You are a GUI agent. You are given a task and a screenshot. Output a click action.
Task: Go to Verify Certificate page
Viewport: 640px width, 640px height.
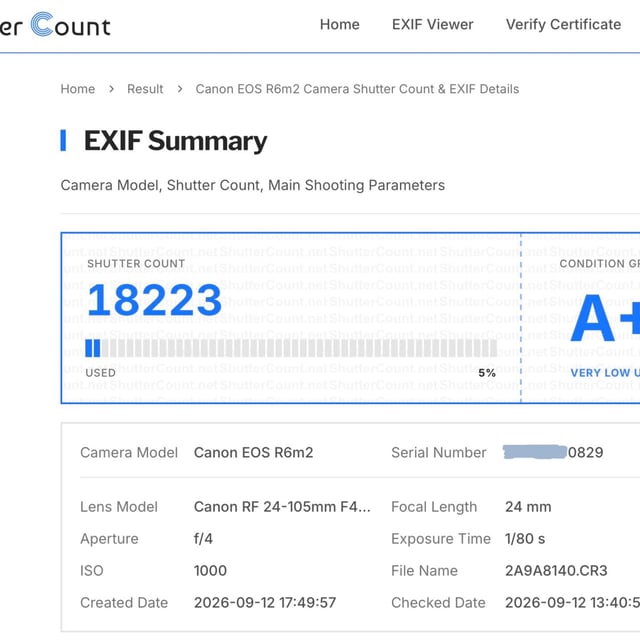pos(563,24)
